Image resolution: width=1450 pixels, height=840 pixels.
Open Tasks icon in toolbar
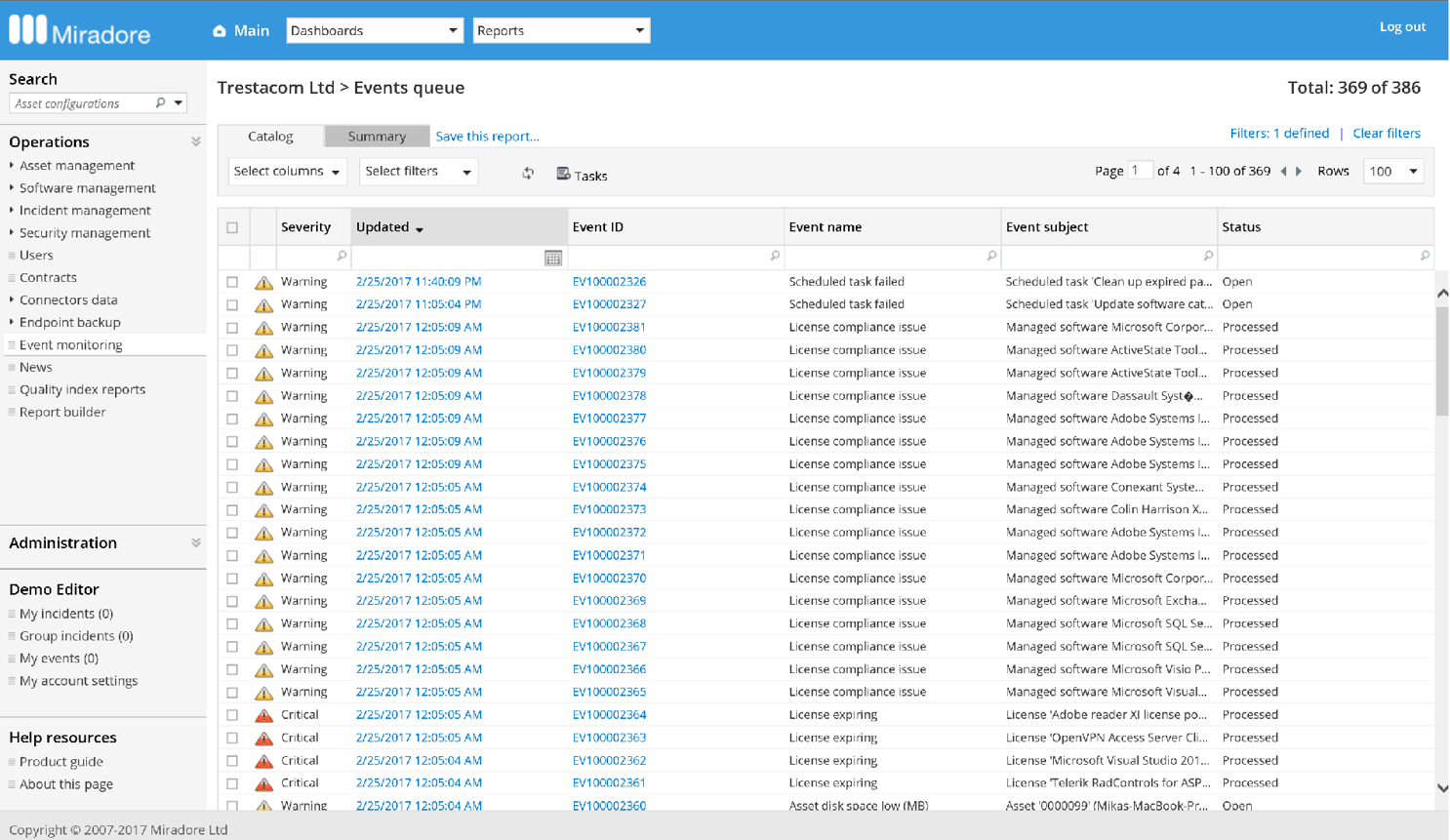[563, 174]
